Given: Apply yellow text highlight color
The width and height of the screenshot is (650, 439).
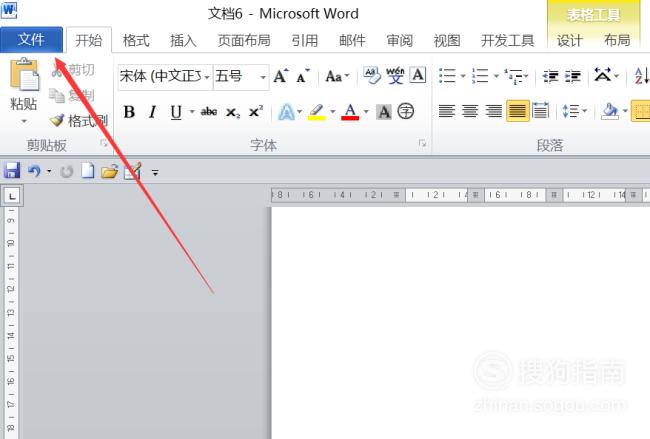Looking at the screenshot, I should pyautogui.click(x=317, y=112).
